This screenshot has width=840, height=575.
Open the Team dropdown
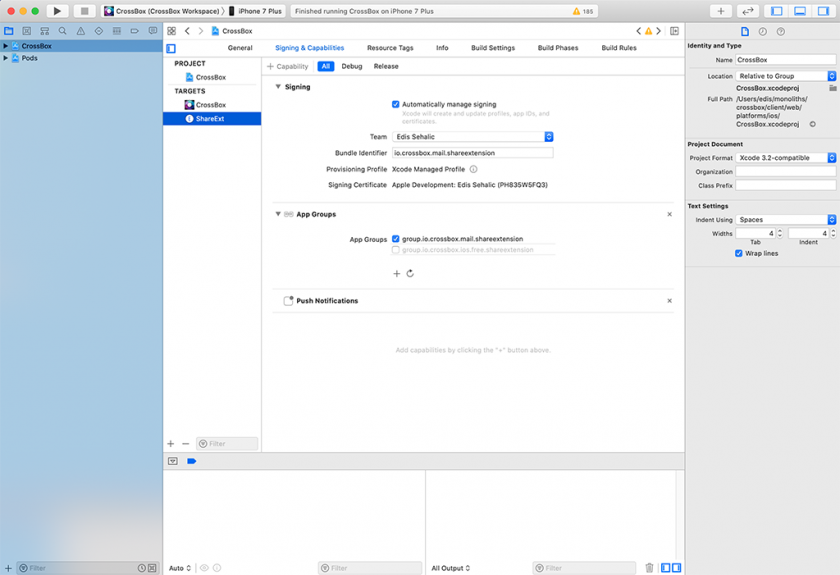click(x=472, y=137)
